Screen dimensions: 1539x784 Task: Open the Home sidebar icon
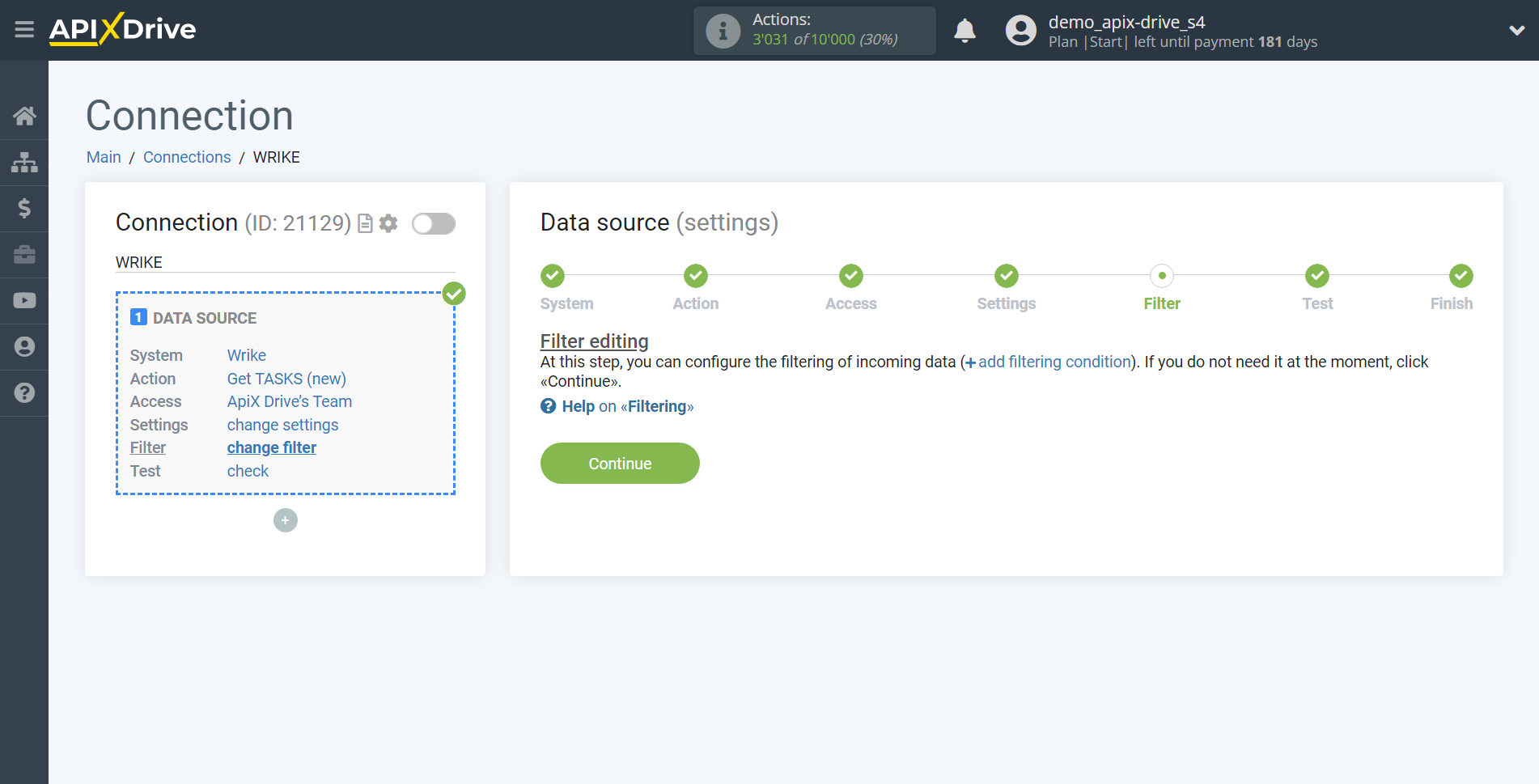click(24, 116)
